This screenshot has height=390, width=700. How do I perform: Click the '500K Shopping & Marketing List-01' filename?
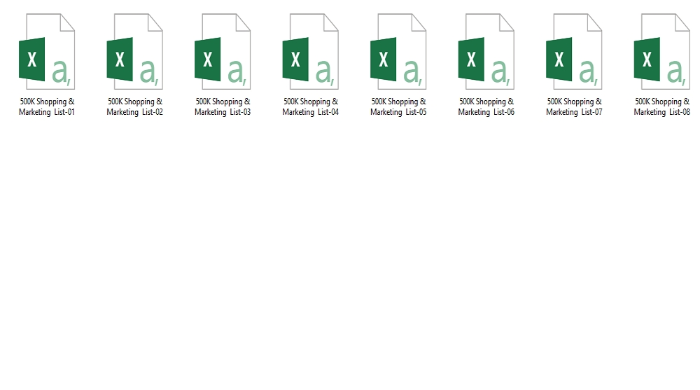47,107
